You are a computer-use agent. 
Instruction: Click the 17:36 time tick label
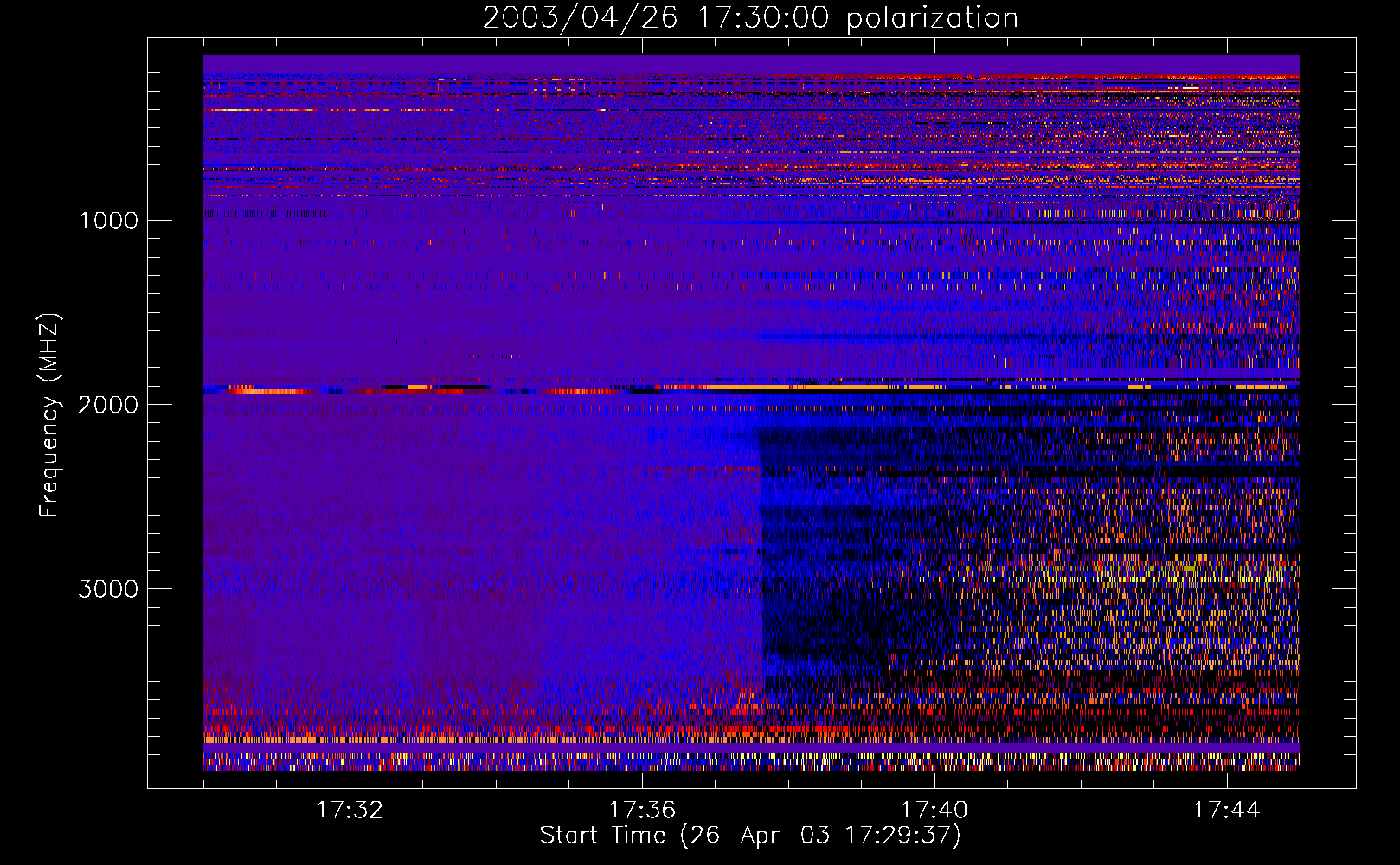tap(642, 810)
